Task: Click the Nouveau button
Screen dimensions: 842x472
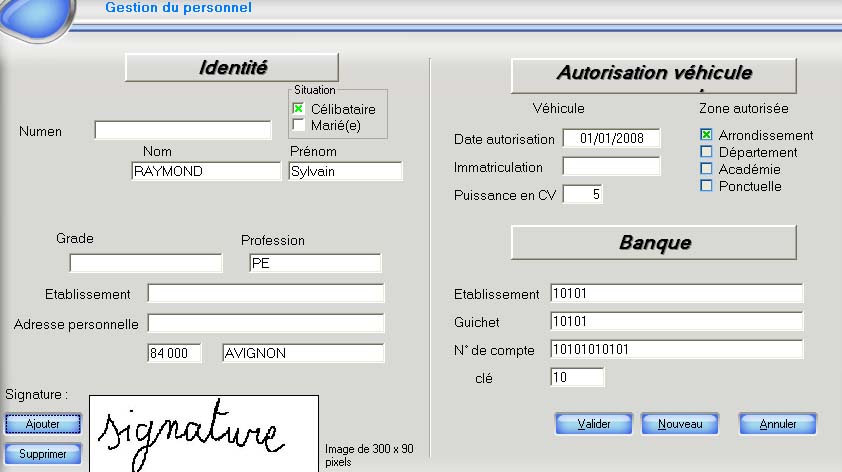Action: [680, 424]
